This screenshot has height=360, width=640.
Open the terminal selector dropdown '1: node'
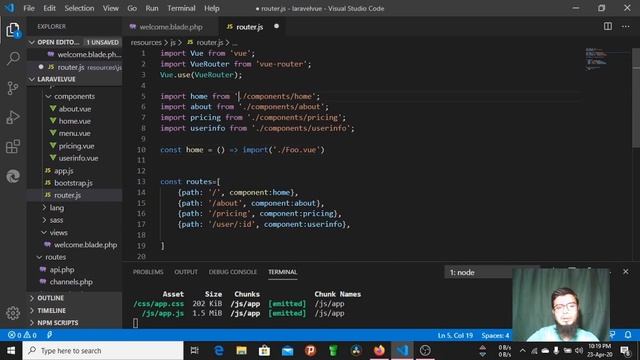tap(478, 272)
